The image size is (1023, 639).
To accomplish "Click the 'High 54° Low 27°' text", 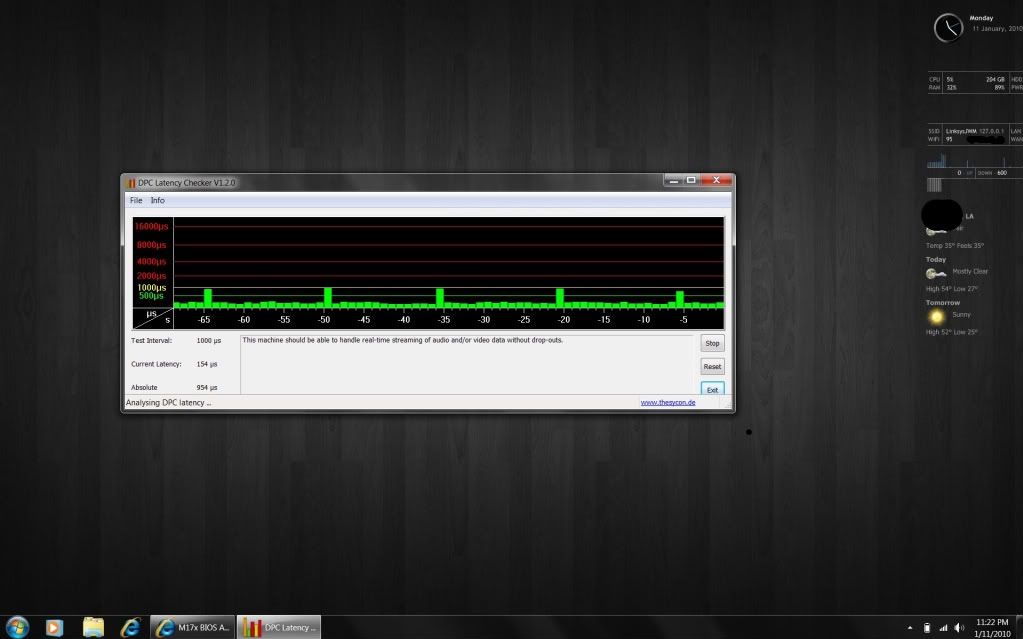I will point(951,288).
